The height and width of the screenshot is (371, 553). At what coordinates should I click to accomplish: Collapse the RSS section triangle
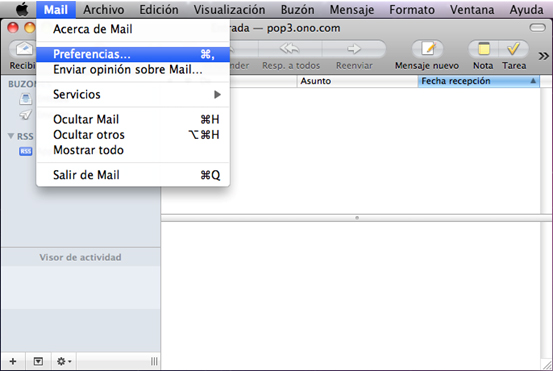point(11,136)
